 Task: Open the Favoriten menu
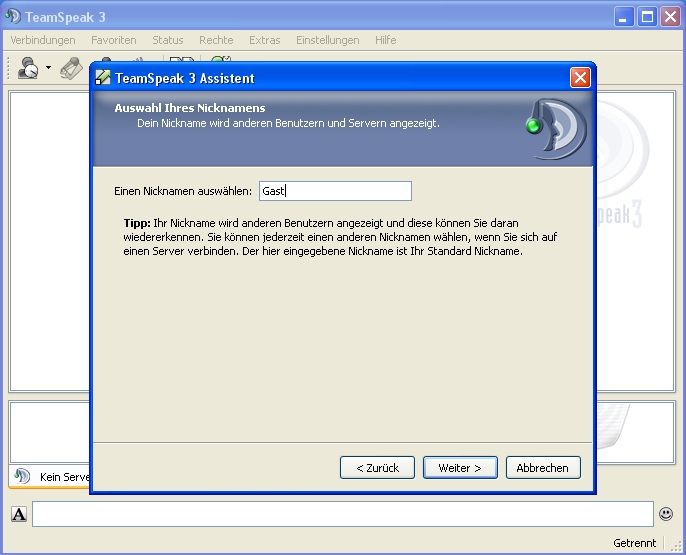(114, 40)
